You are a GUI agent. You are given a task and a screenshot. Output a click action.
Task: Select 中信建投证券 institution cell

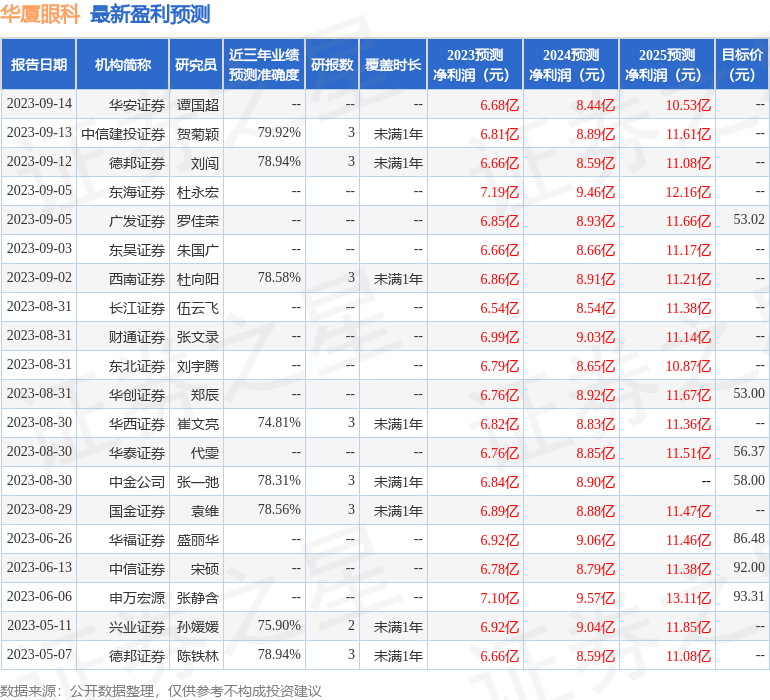point(123,134)
